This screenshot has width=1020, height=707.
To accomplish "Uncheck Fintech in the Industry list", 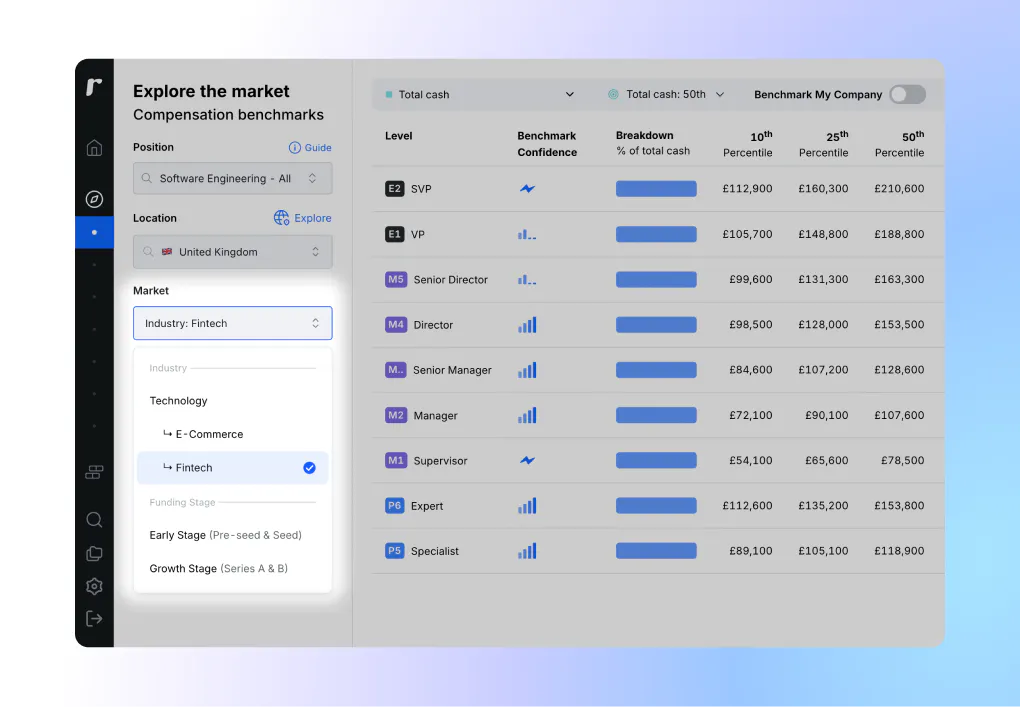I will (x=310, y=467).
